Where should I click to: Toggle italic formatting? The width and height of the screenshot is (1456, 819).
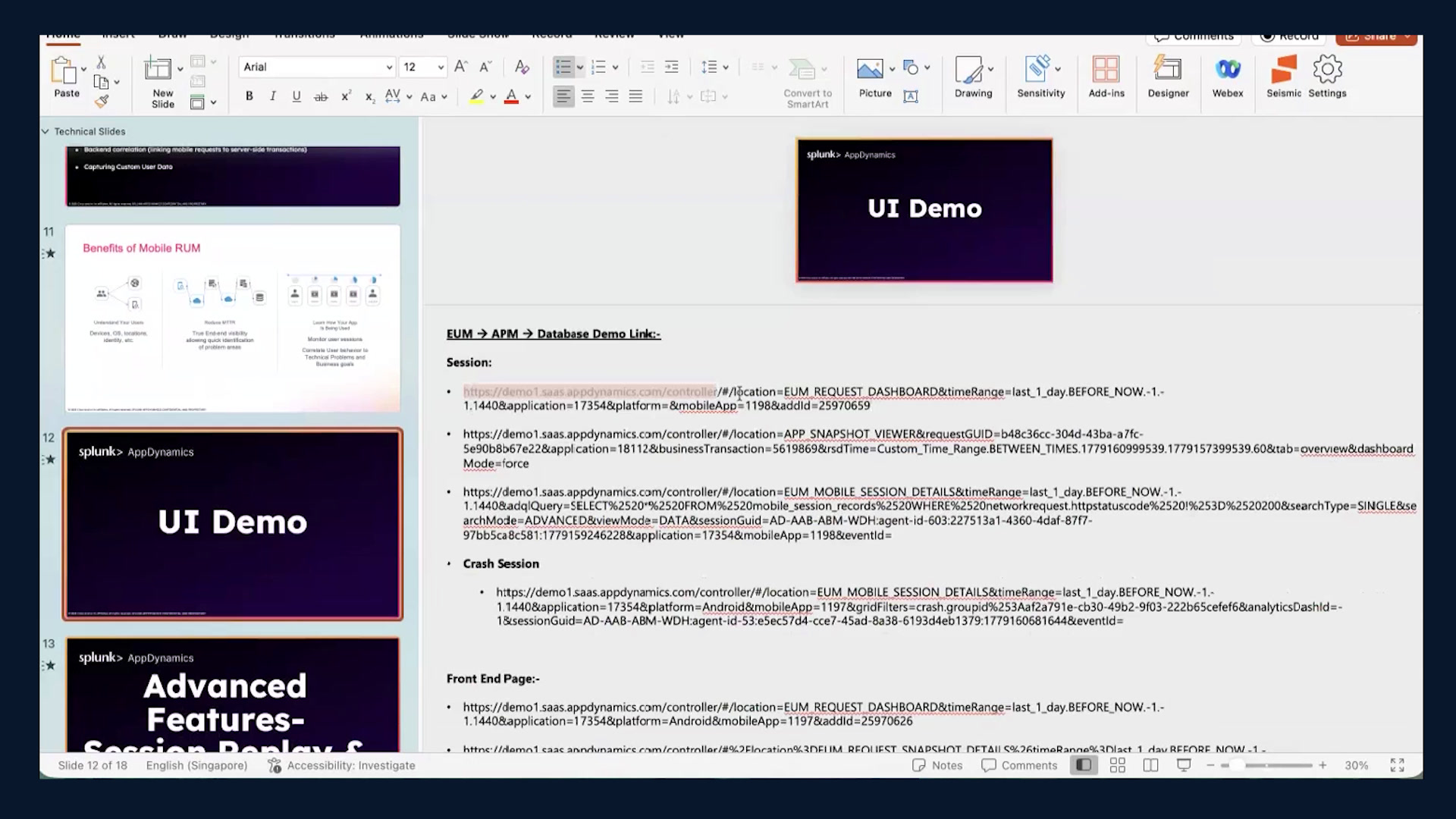pyautogui.click(x=272, y=96)
